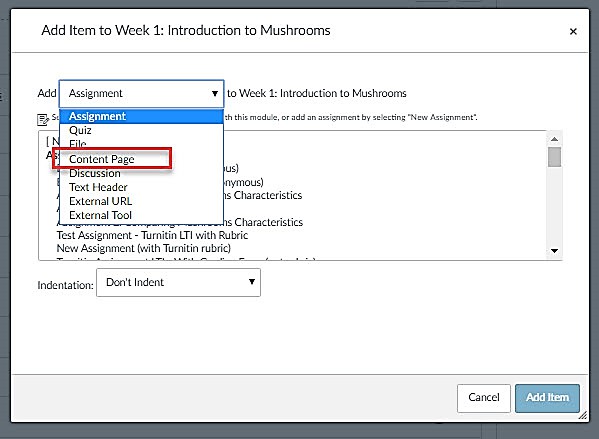Click the assignment list scrollbar thumb
This screenshot has height=439, width=599.
point(555,157)
